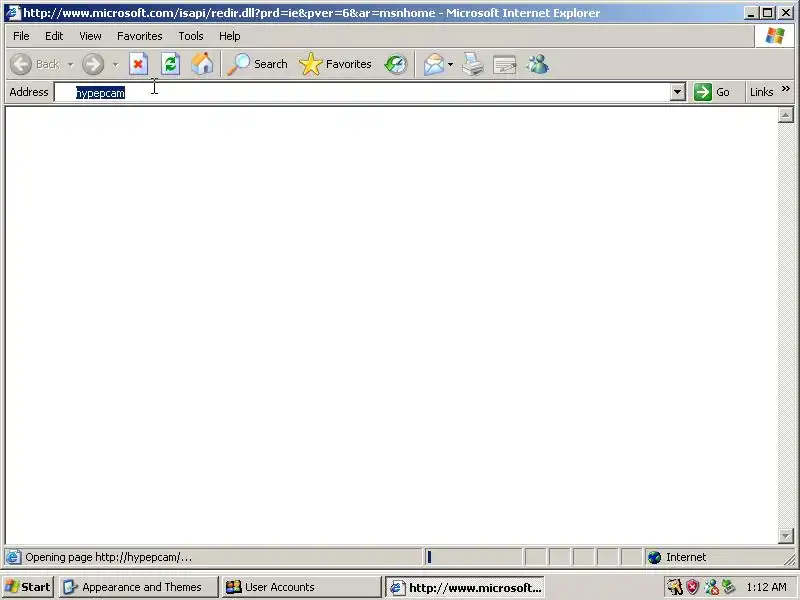The height and width of the screenshot is (600, 800).
Task: Click the scrollbar down arrow
Action: (786, 536)
